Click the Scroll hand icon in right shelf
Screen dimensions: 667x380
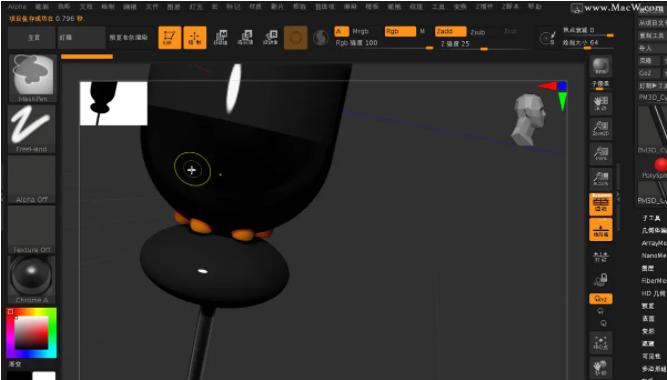(601, 103)
